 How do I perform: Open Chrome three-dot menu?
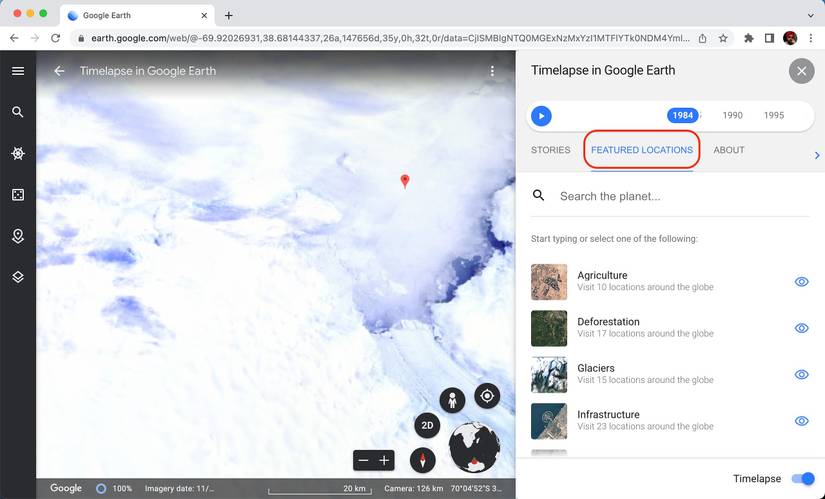811,38
